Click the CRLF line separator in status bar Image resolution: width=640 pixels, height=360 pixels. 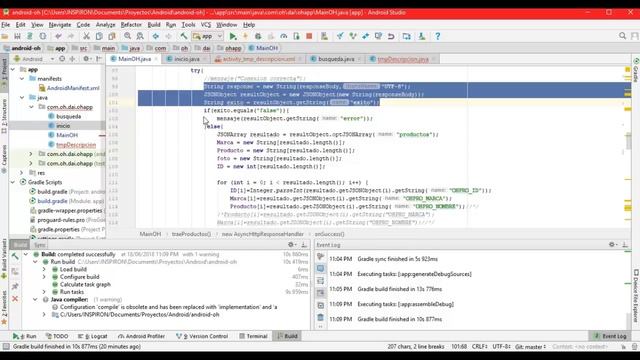479,347
